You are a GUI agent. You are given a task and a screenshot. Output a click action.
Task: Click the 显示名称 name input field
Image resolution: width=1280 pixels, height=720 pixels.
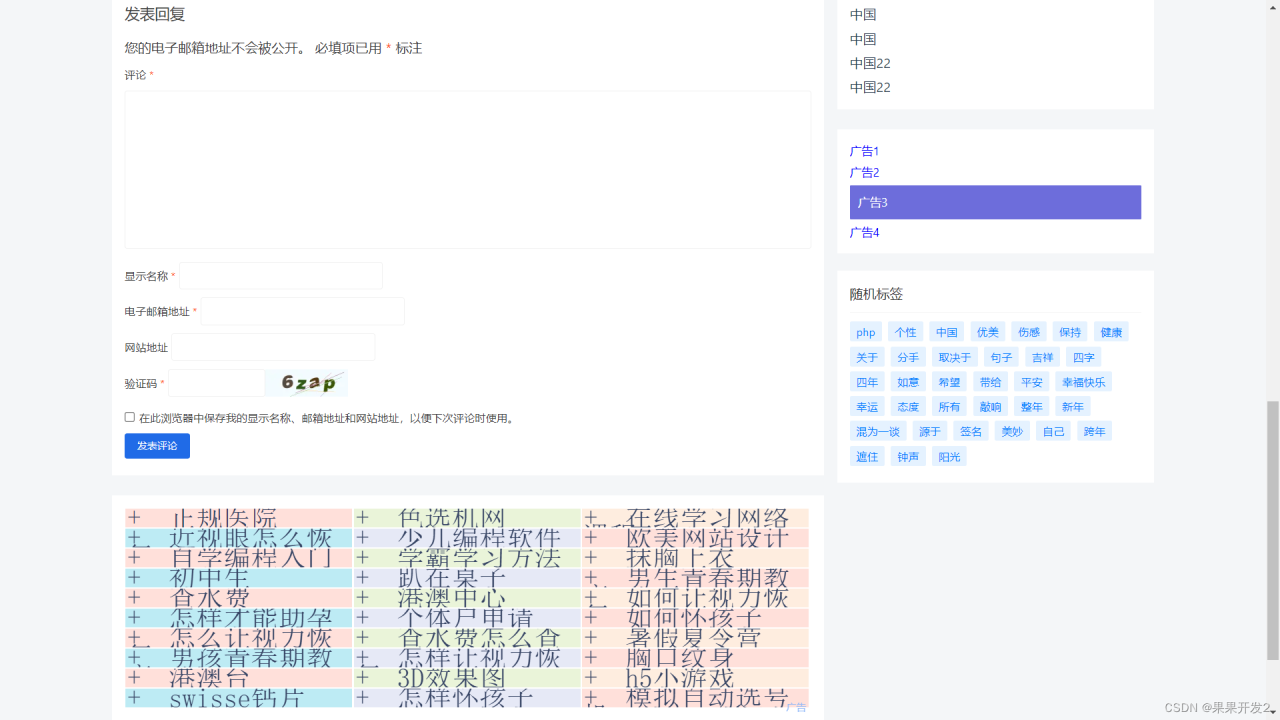pyautogui.click(x=281, y=275)
